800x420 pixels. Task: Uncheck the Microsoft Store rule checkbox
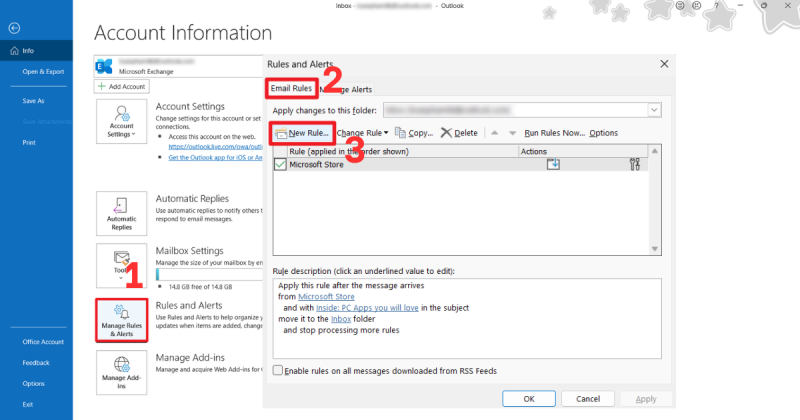point(281,165)
